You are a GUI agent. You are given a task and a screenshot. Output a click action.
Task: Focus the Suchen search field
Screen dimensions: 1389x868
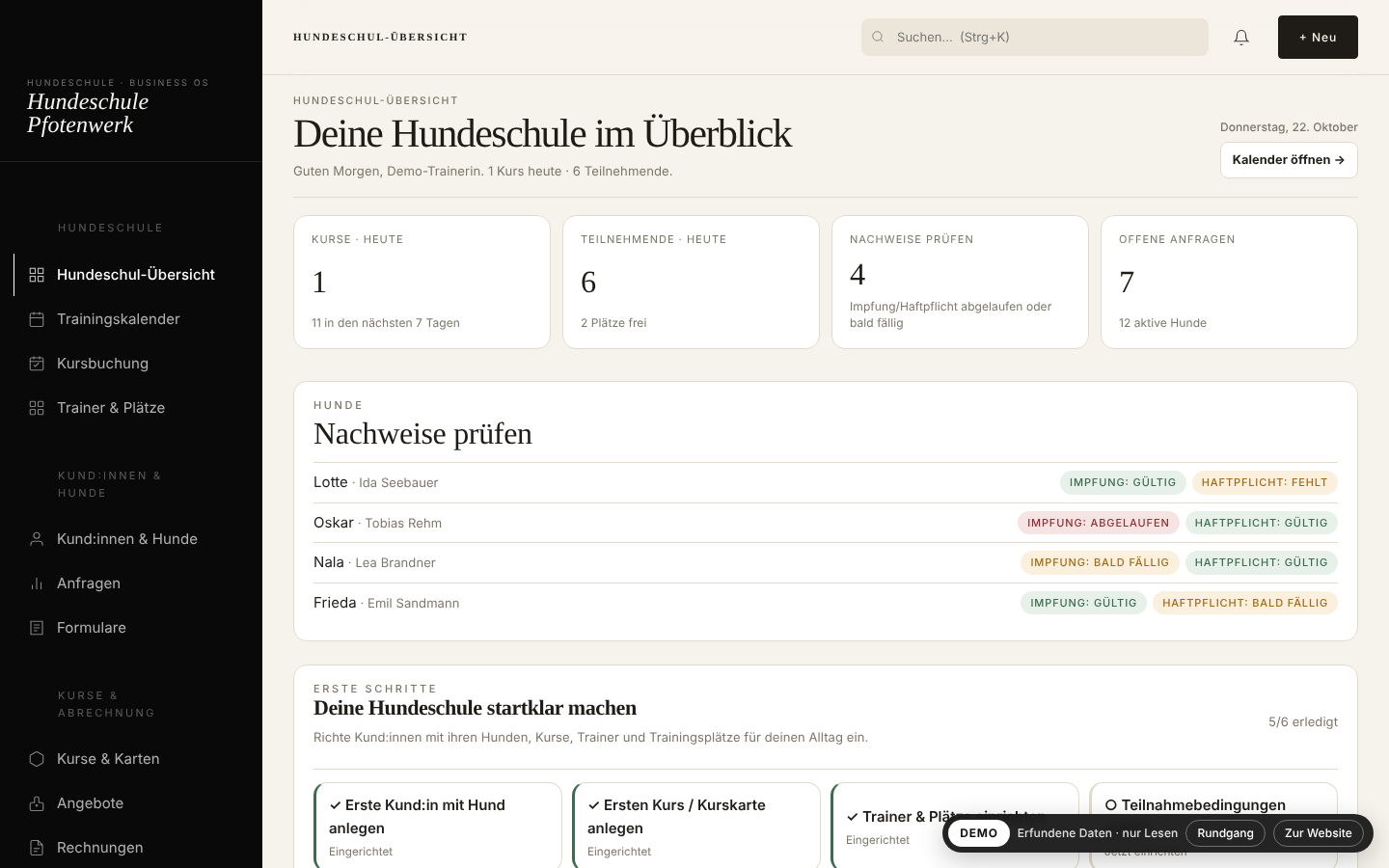coord(1035,38)
